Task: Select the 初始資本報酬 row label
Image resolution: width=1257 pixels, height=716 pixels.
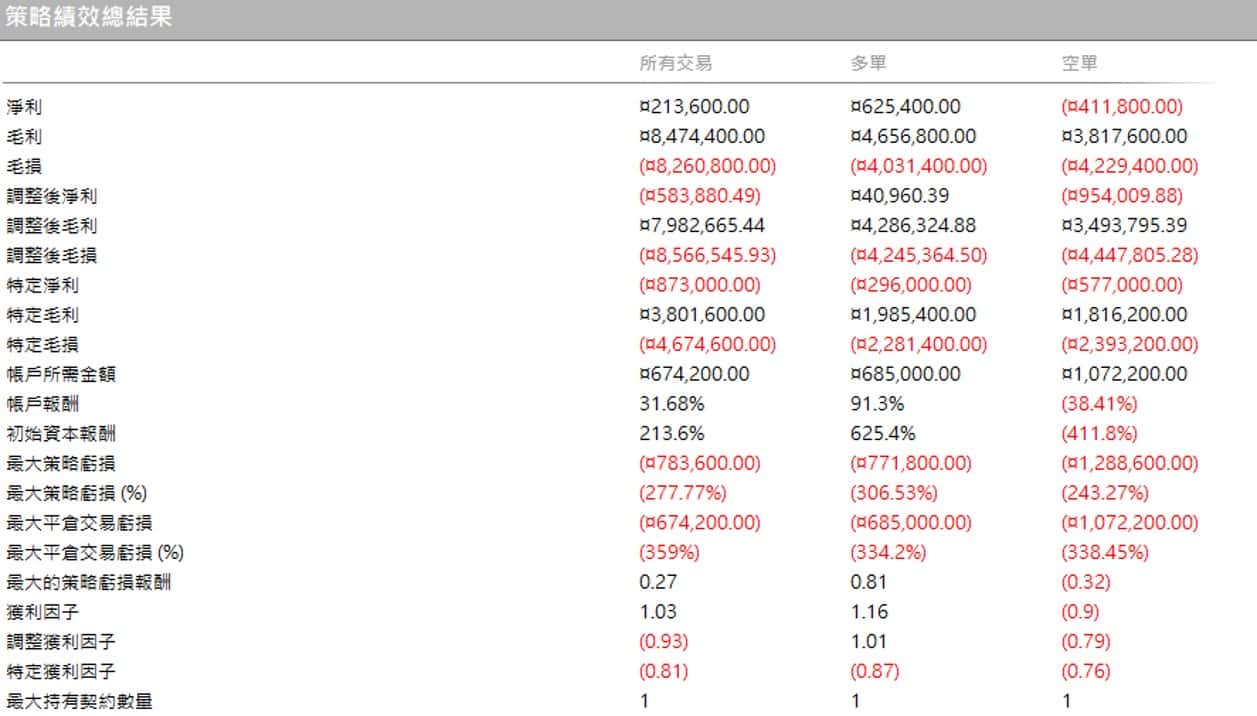Action: click(x=66, y=435)
